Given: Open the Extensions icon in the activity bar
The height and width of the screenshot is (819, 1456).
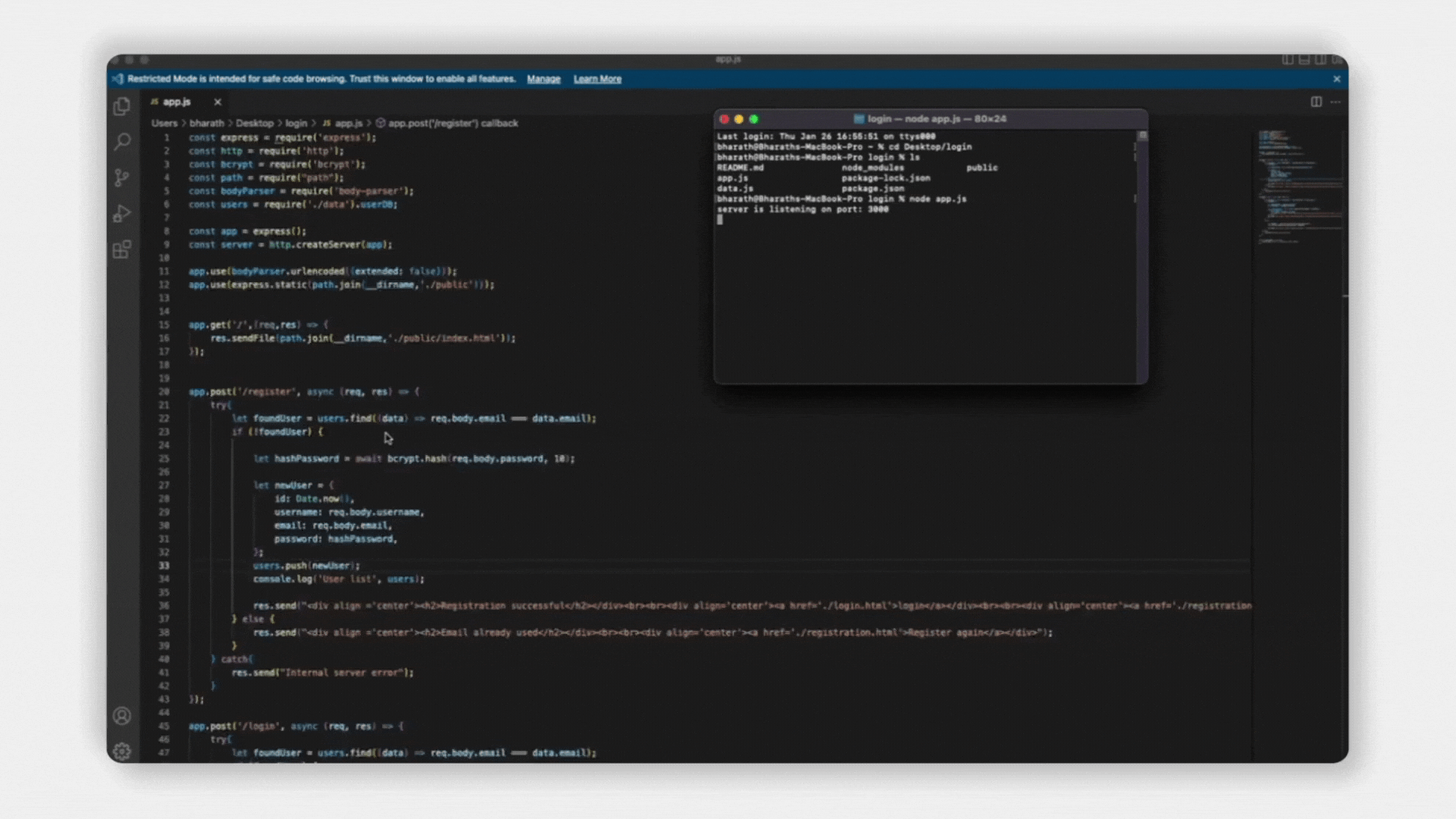Looking at the screenshot, I should (121, 249).
